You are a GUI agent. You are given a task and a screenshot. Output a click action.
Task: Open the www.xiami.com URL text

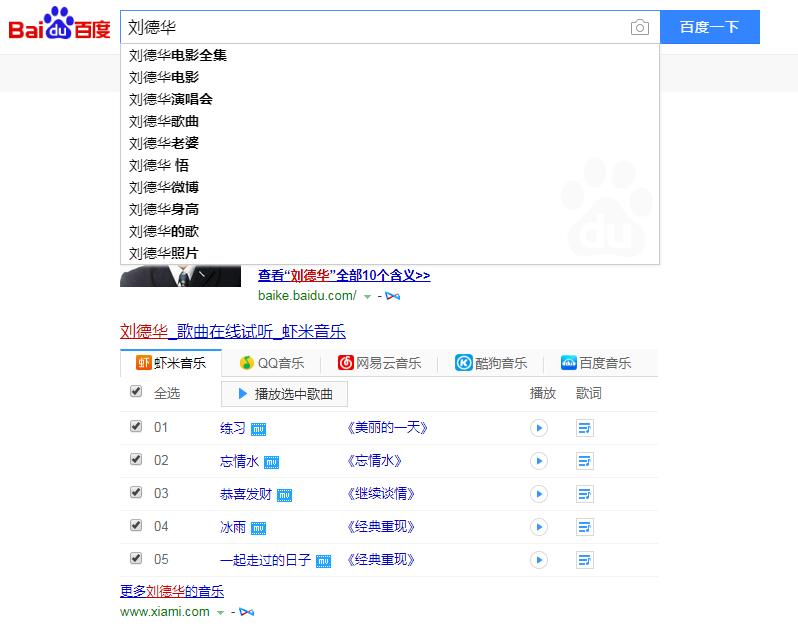point(165,612)
